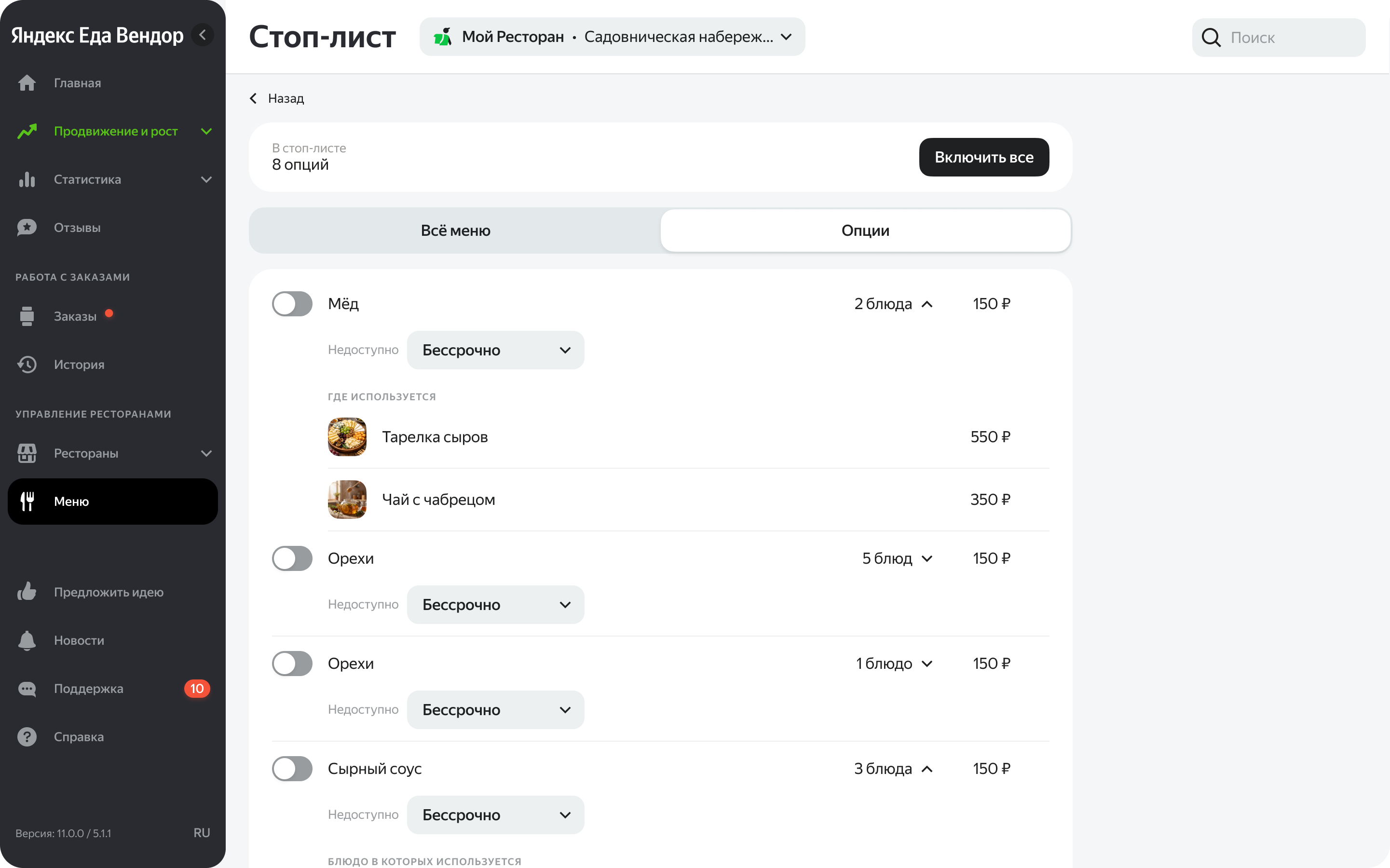Click the Новости bell icon

[x=27, y=640]
